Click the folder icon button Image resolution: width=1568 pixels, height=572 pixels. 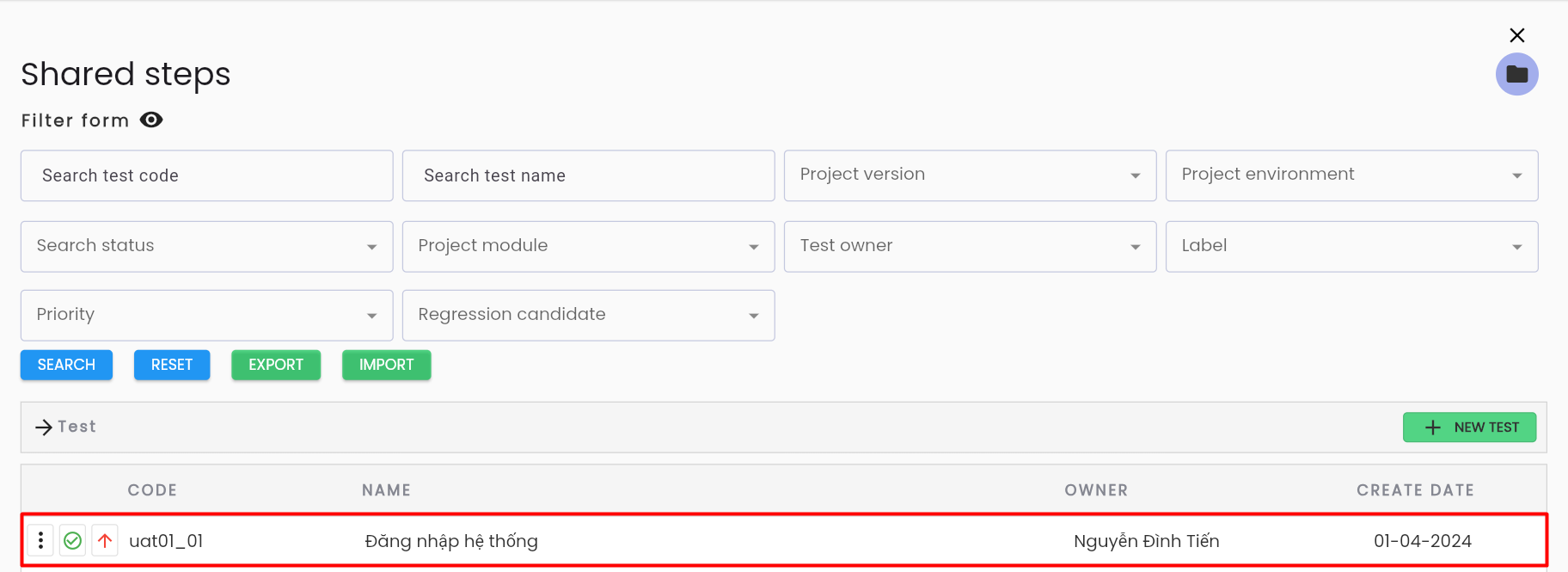pos(1516,74)
